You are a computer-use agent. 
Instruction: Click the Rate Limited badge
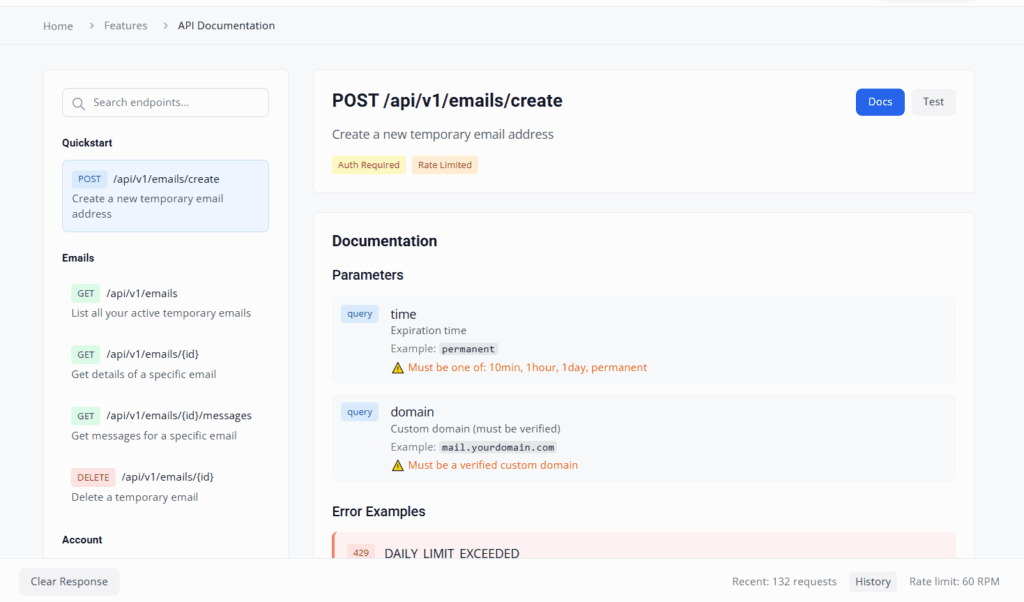coord(445,165)
